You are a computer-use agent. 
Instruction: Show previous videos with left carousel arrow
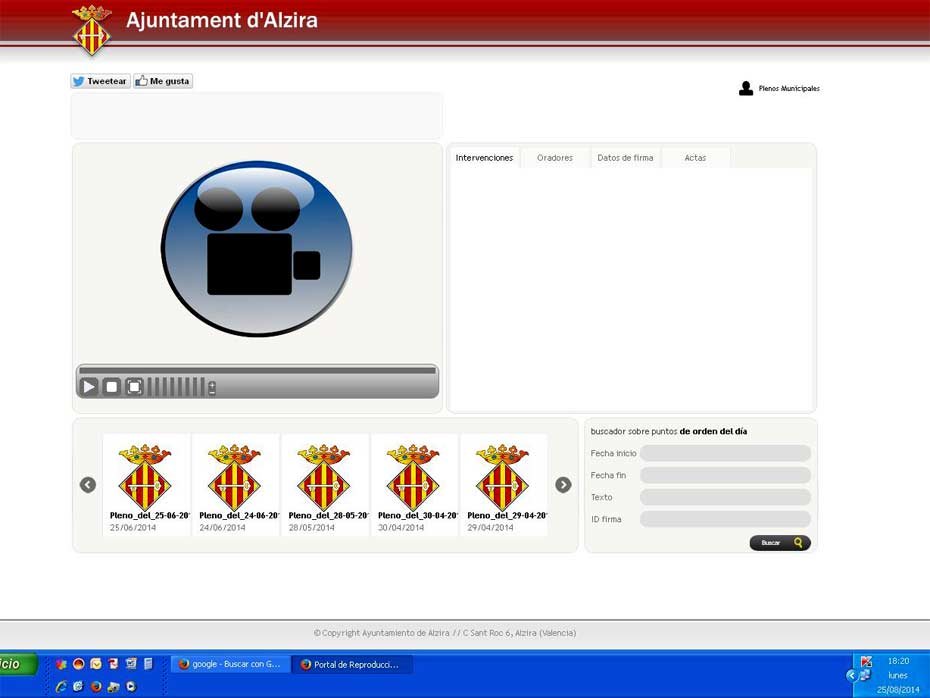point(88,485)
